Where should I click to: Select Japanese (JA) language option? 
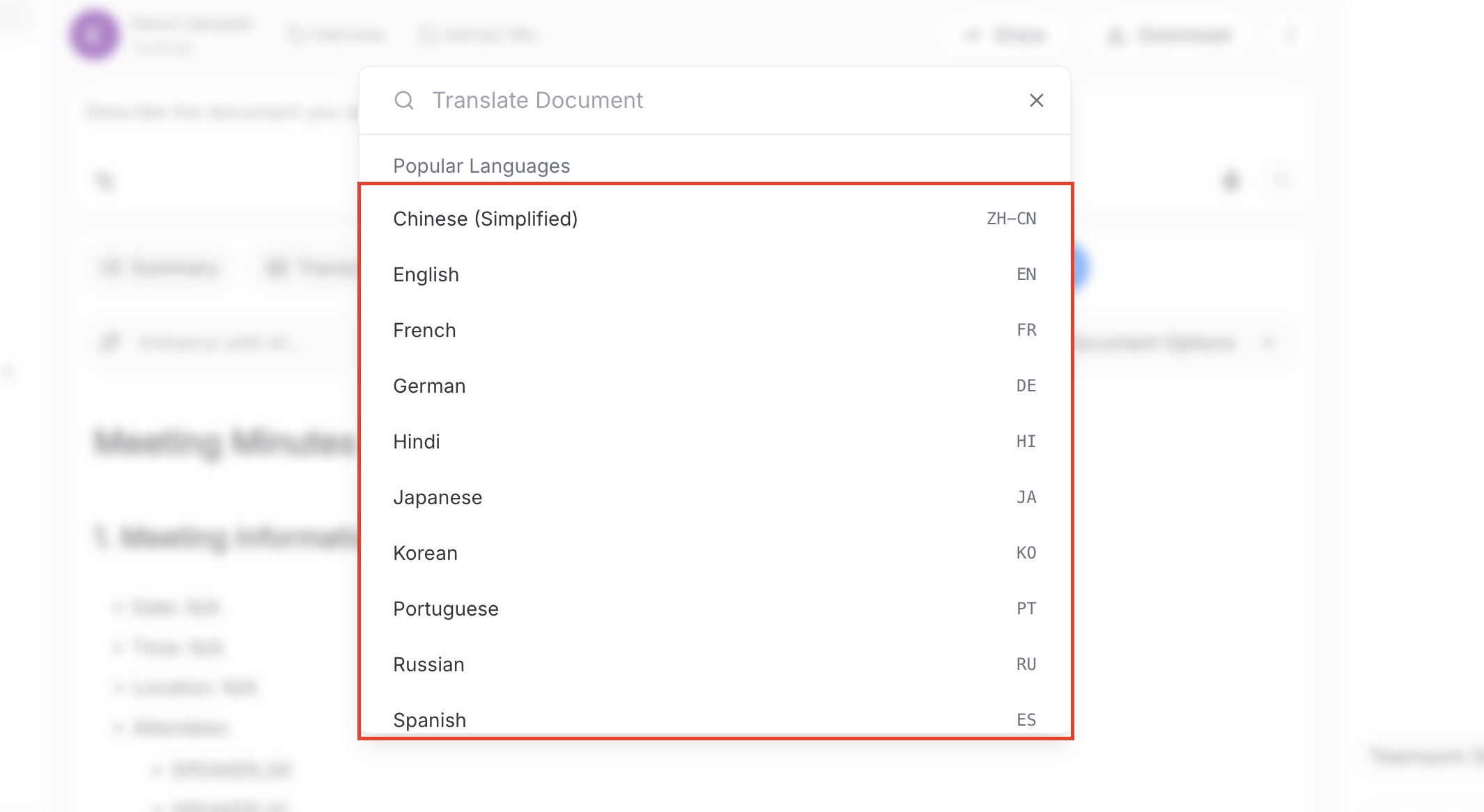pyautogui.click(x=714, y=497)
